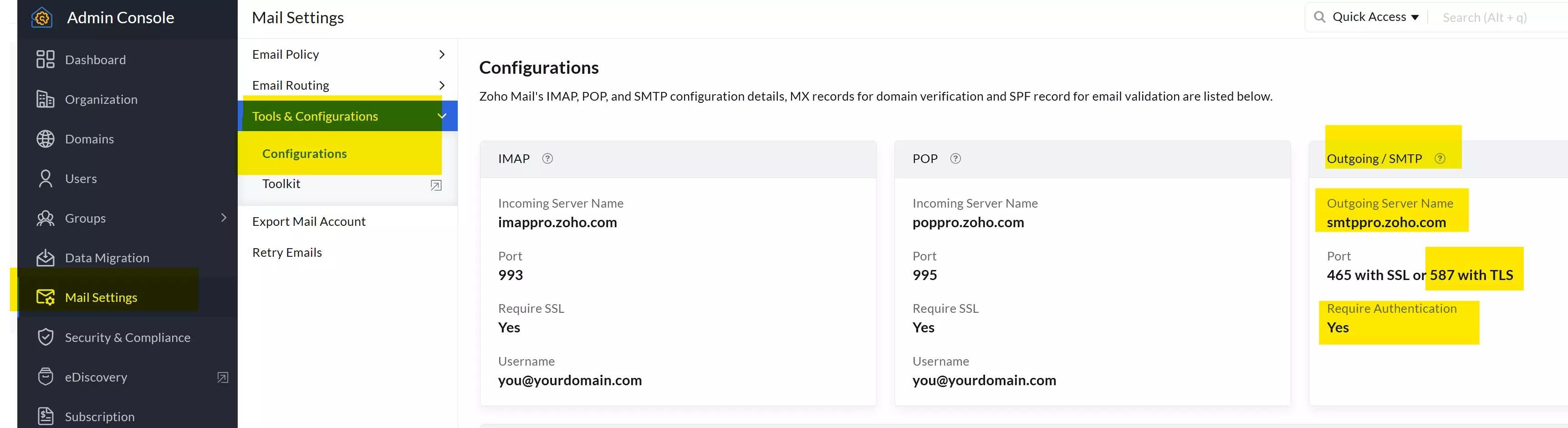Open Security & Compliance shield icon

pyautogui.click(x=45, y=336)
